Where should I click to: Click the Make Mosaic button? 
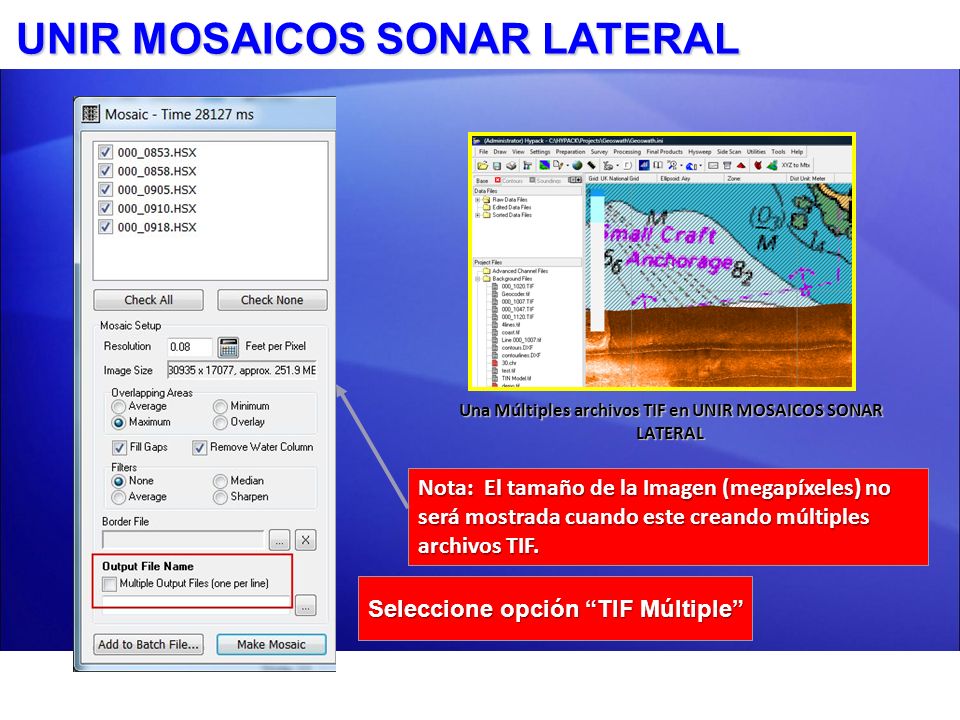coord(271,644)
